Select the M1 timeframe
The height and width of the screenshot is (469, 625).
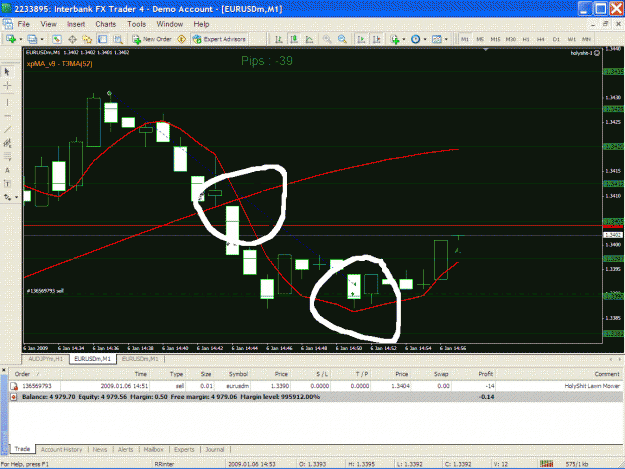465,39
